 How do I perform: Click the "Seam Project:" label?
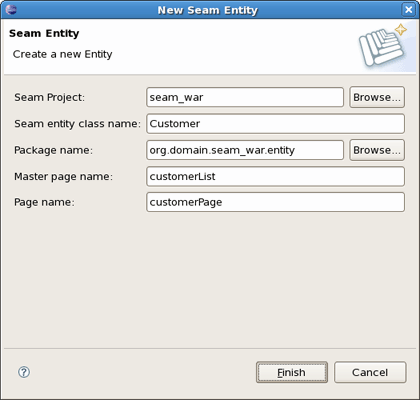(49, 97)
